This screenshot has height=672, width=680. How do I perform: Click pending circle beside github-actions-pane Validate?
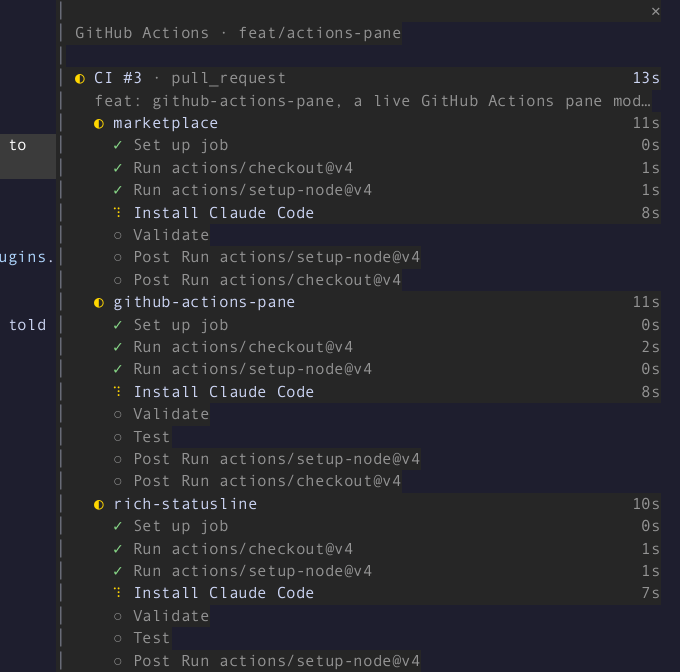point(118,414)
